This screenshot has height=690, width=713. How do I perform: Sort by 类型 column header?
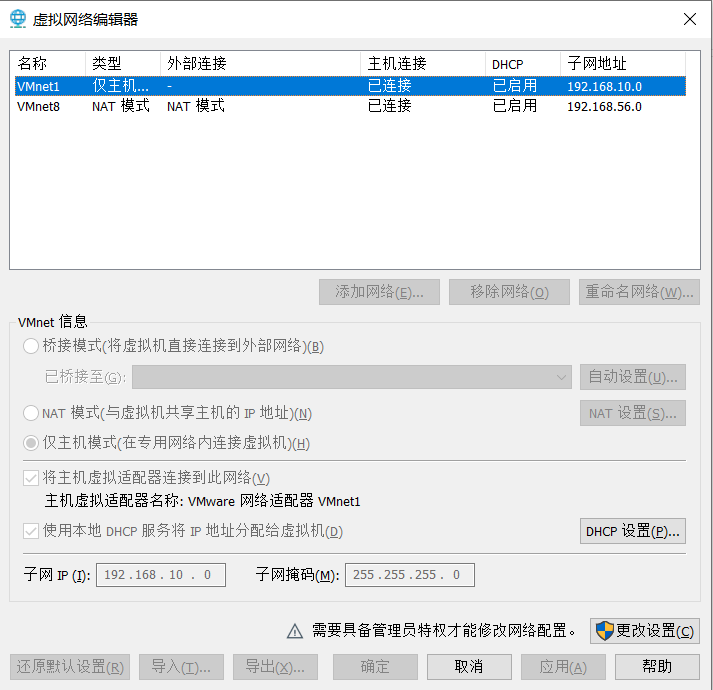tap(123, 64)
